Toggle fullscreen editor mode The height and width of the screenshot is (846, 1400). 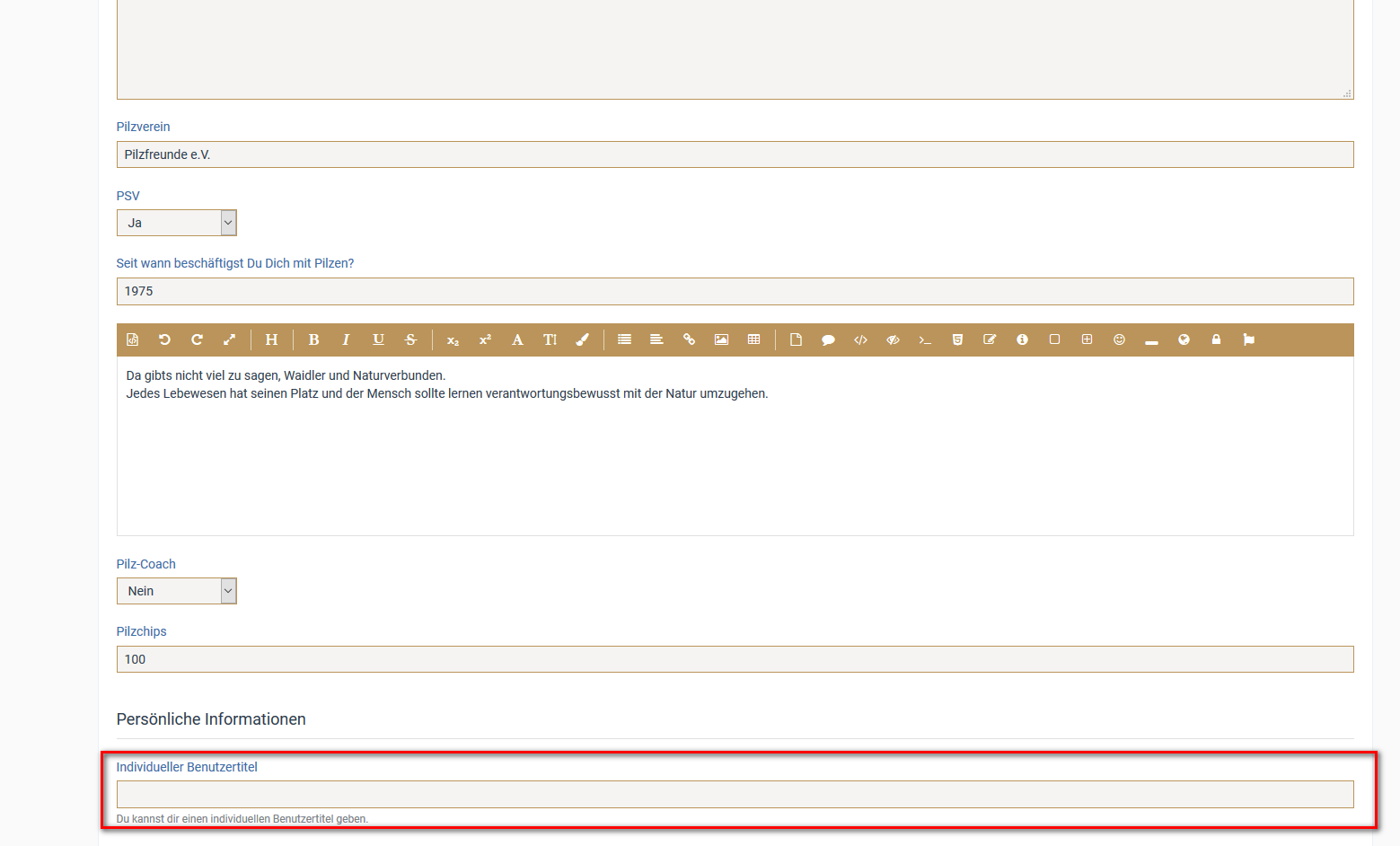(229, 339)
